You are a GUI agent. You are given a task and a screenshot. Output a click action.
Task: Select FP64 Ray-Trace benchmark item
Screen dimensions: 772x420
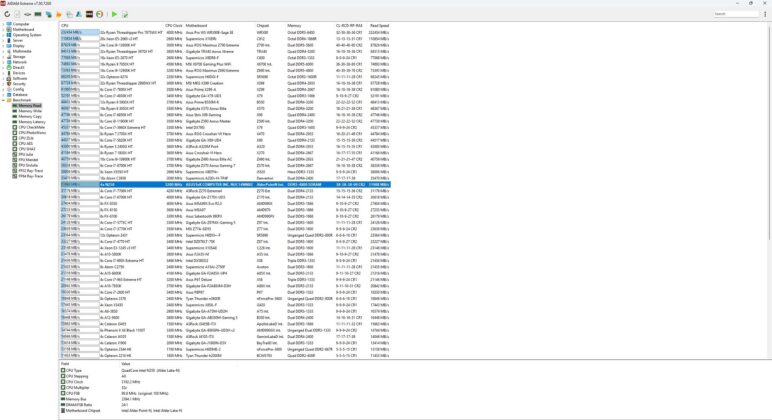(31, 176)
